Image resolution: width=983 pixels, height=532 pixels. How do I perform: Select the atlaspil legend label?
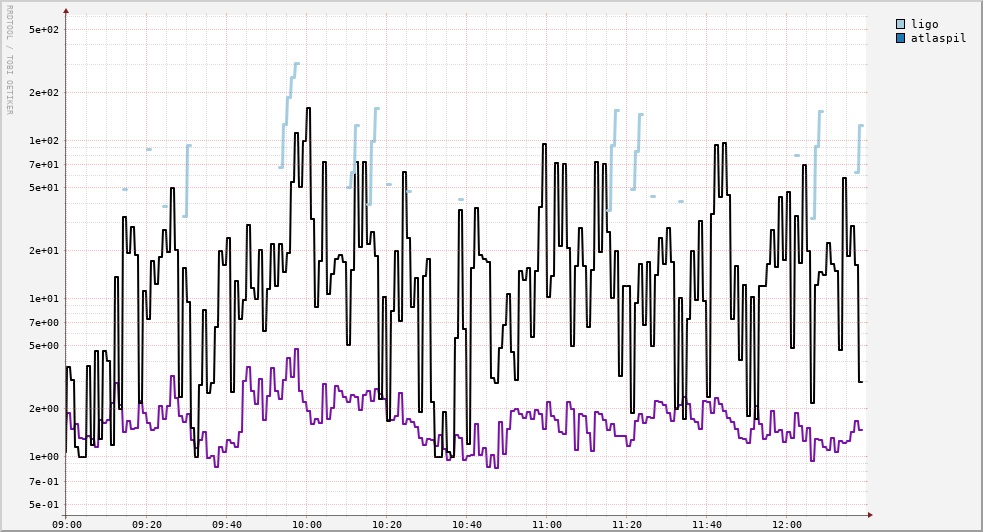tap(938, 38)
